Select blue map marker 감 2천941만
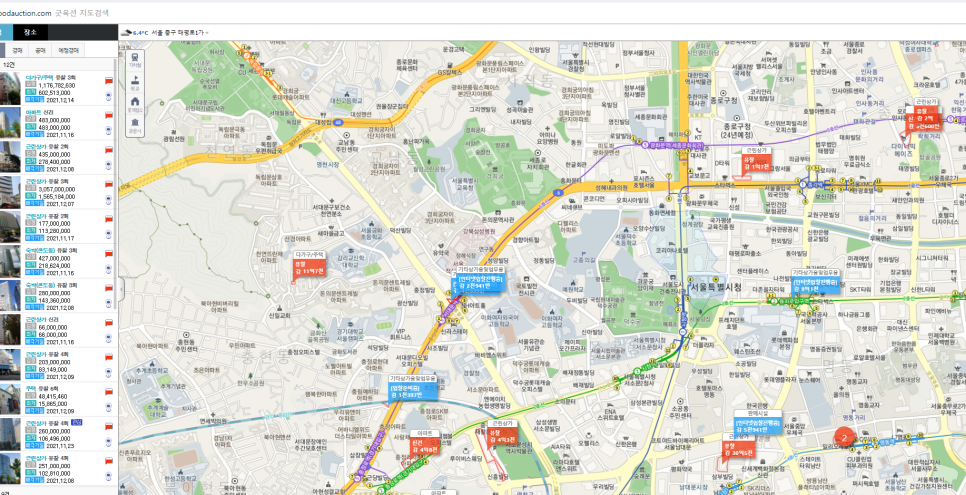 coord(481,282)
